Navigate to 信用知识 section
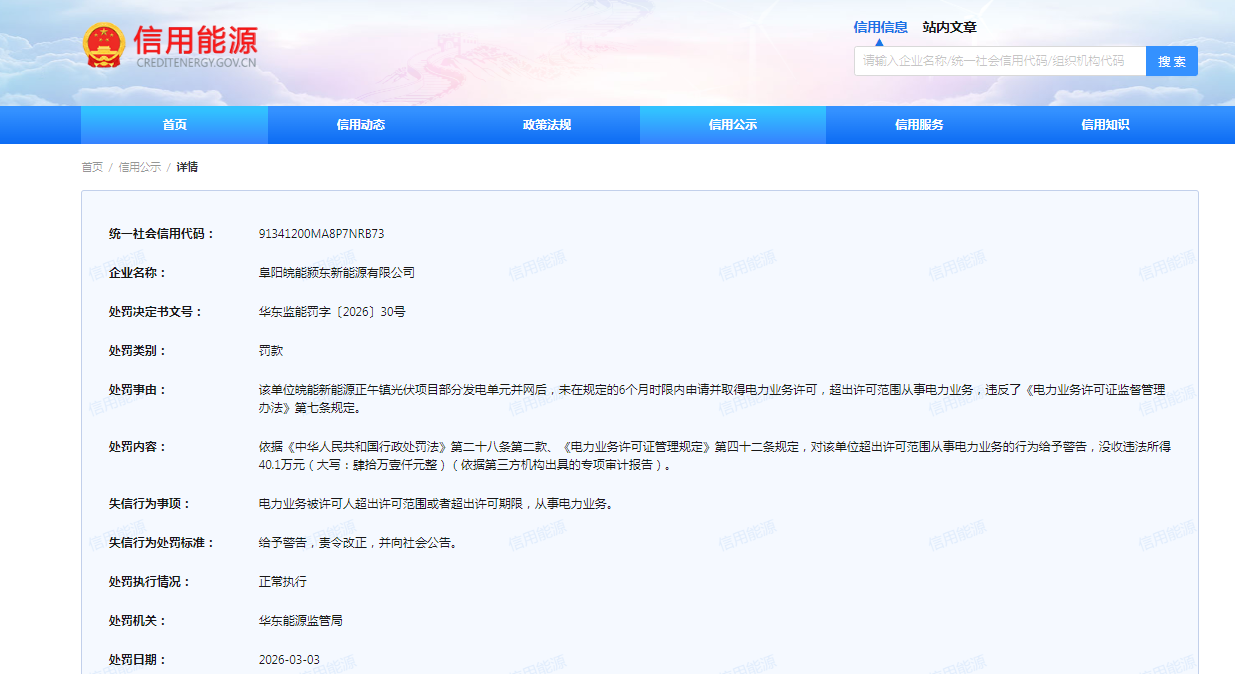Screen dimensions: 1235x674 1105,125
